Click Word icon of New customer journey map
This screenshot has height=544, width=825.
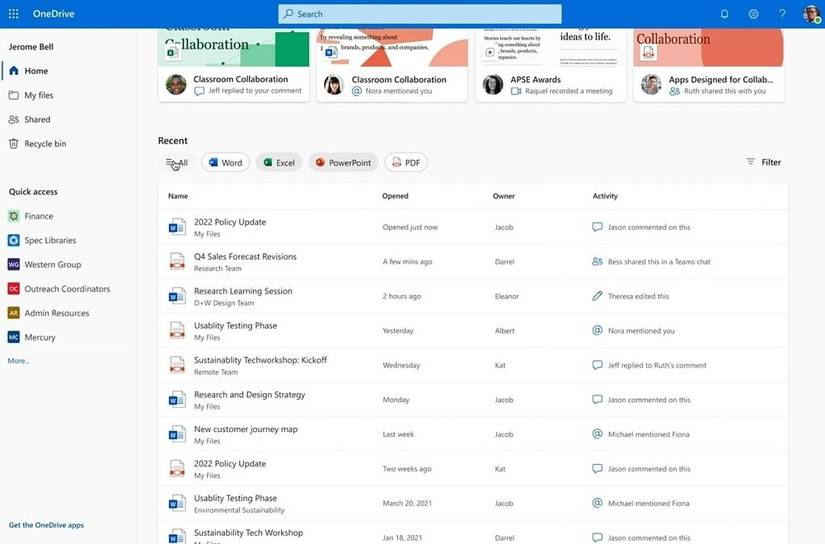[x=177, y=434]
